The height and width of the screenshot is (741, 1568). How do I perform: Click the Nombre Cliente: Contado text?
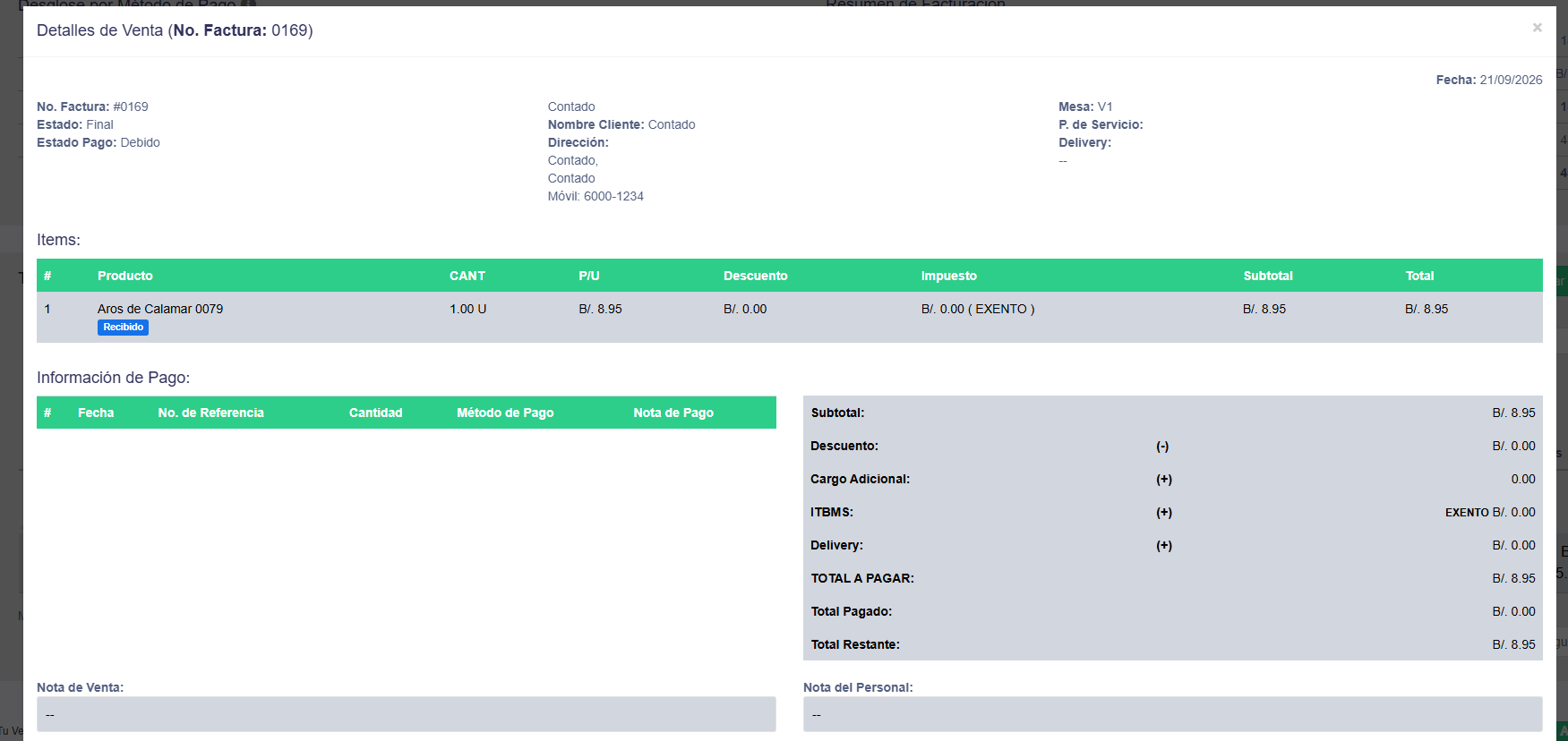click(621, 124)
